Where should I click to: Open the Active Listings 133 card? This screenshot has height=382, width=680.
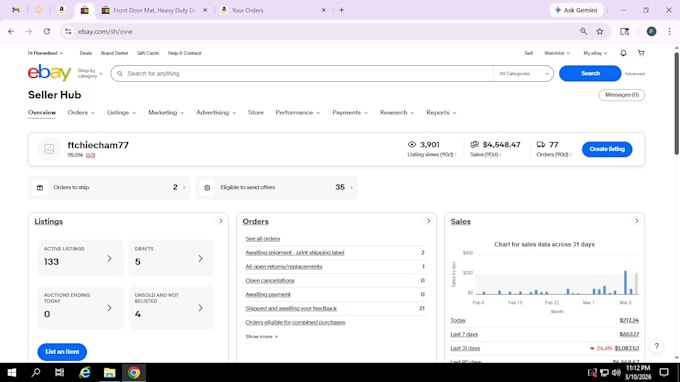coord(80,258)
